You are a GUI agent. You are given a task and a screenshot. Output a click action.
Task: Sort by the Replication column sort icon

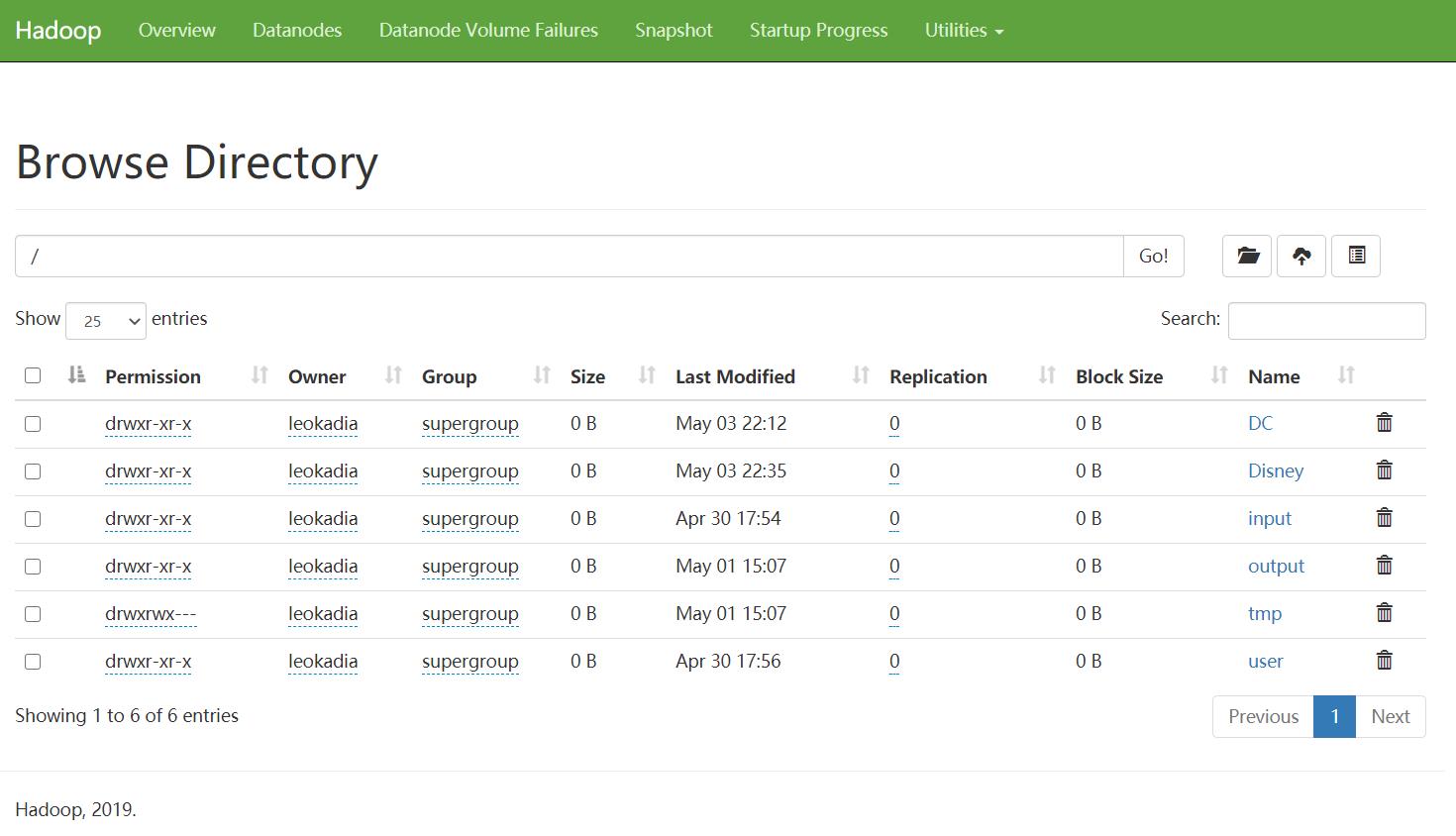tap(1047, 375)
